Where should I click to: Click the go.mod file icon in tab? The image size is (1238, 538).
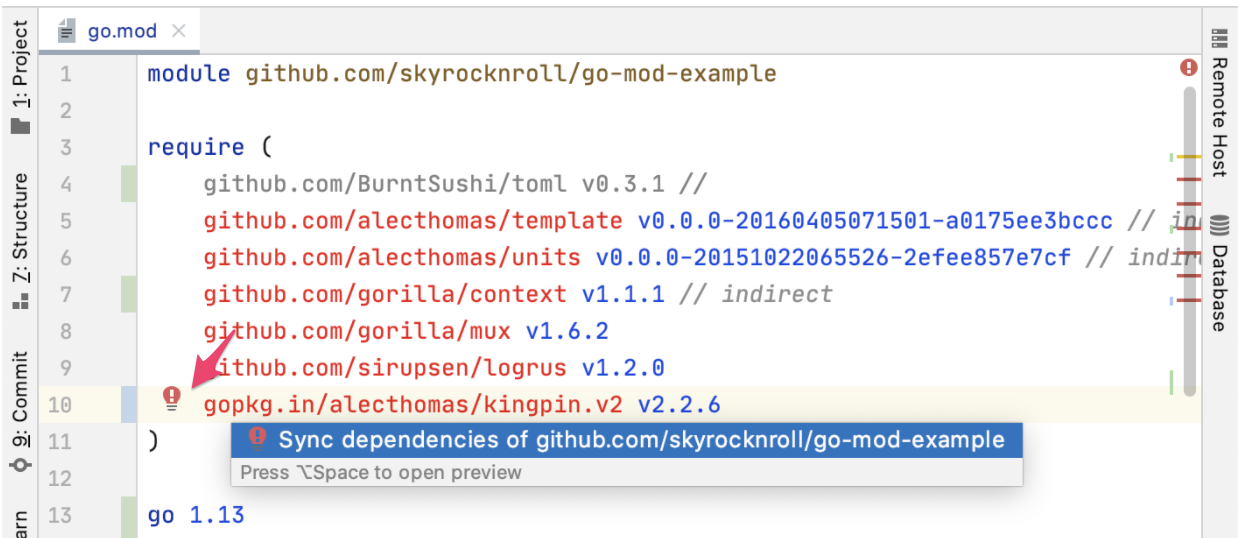67,32
